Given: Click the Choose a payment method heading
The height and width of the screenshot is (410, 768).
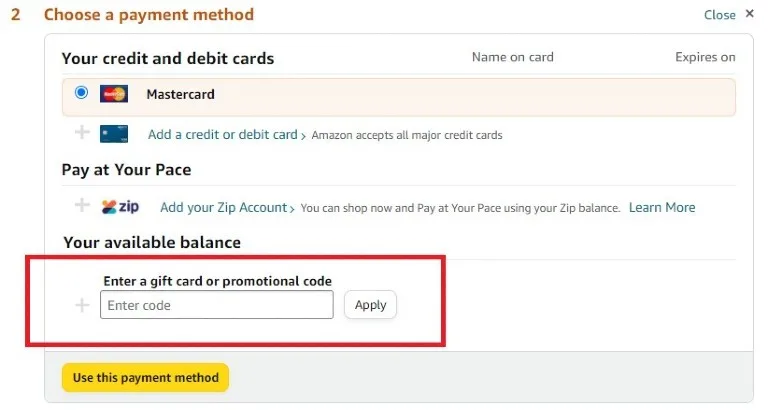Looking at the screenshot, I should (149, 15).
